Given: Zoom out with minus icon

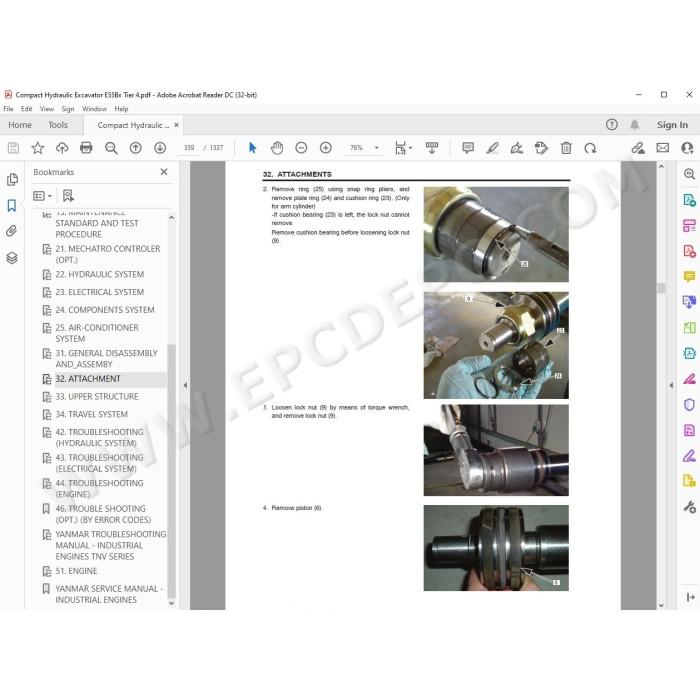Looking at the screenshot, I should (301, 148).
